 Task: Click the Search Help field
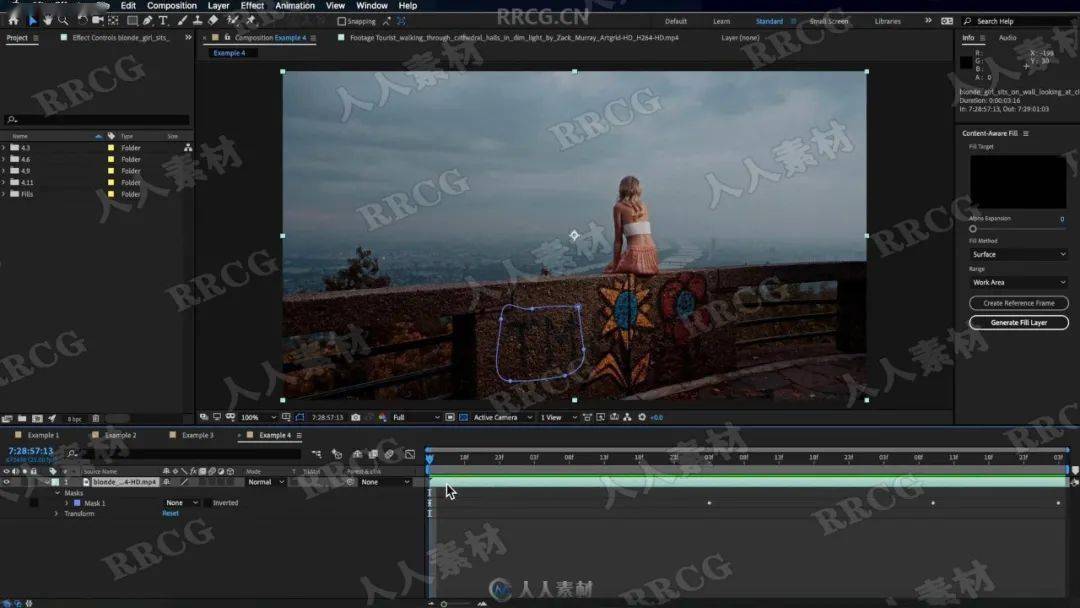[x=1020, y=21]
